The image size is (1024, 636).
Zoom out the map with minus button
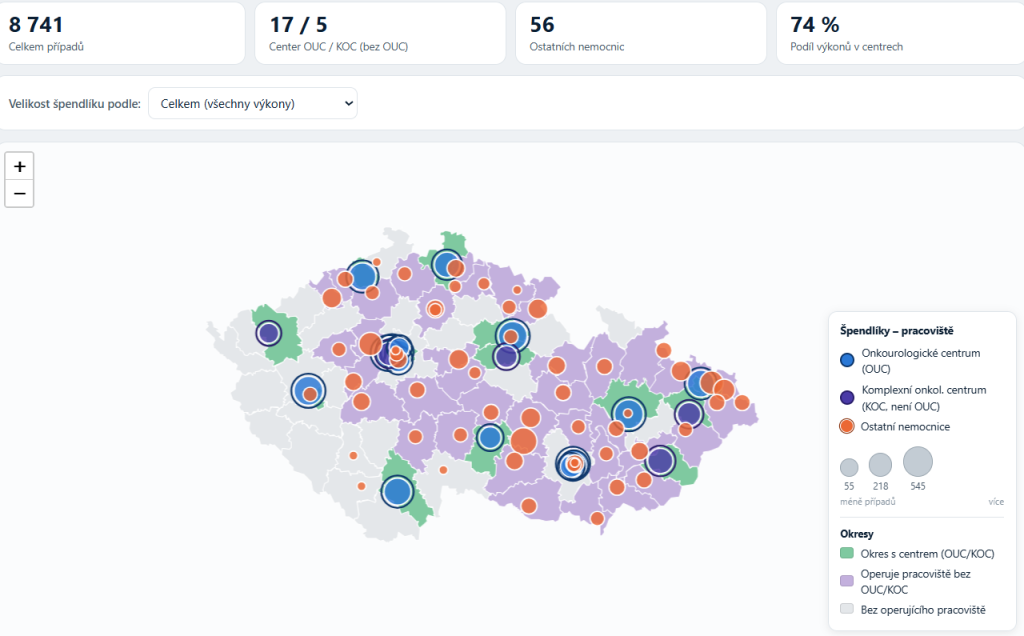click(20, 194)
